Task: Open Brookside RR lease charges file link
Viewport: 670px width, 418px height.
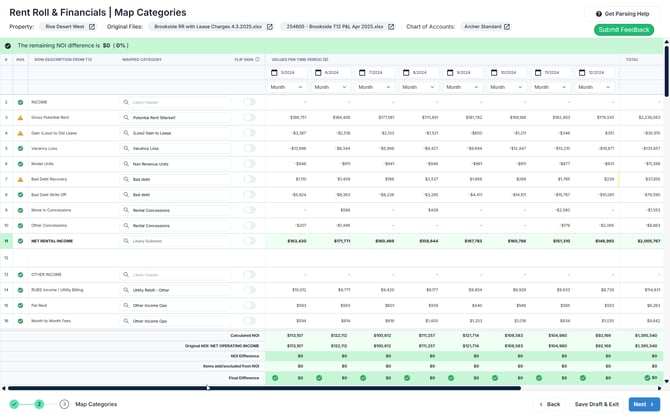Action: pyautogui.click(x=269, y=27)
